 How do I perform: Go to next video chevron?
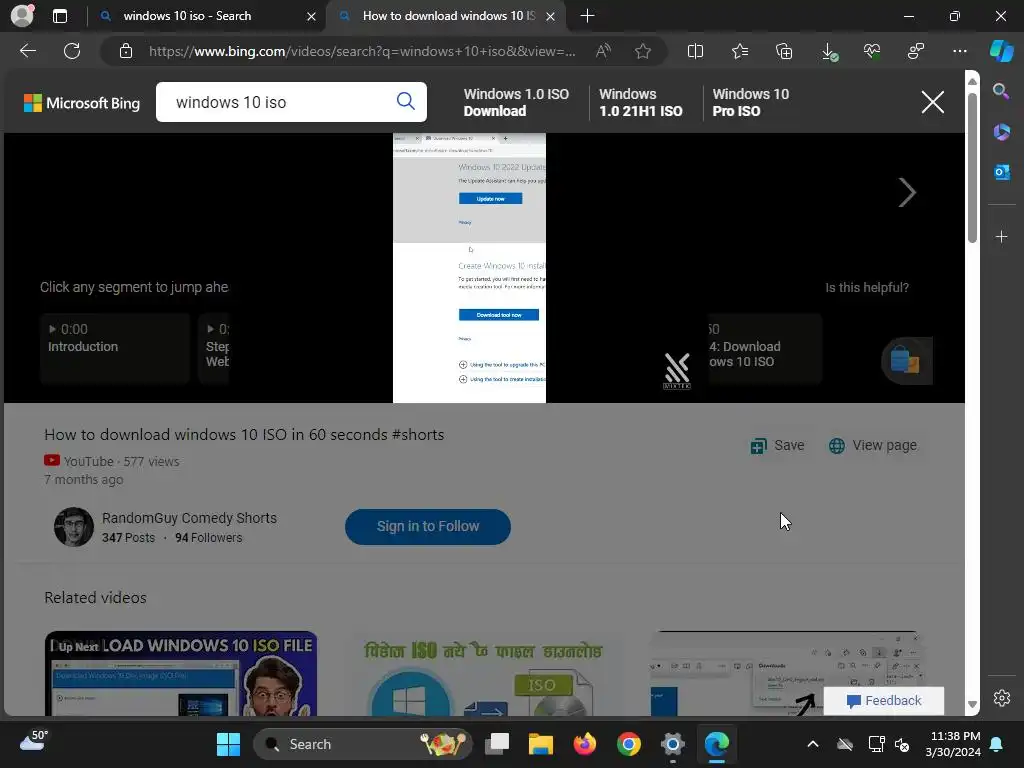pos(907,193)
